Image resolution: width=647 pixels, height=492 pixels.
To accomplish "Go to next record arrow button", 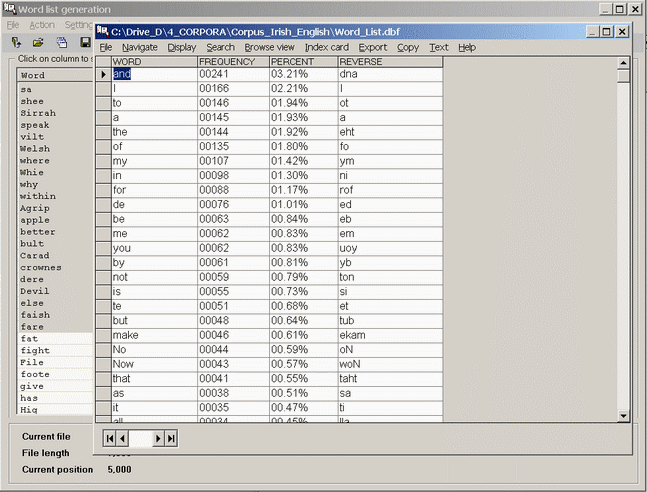I will [158, 438].
